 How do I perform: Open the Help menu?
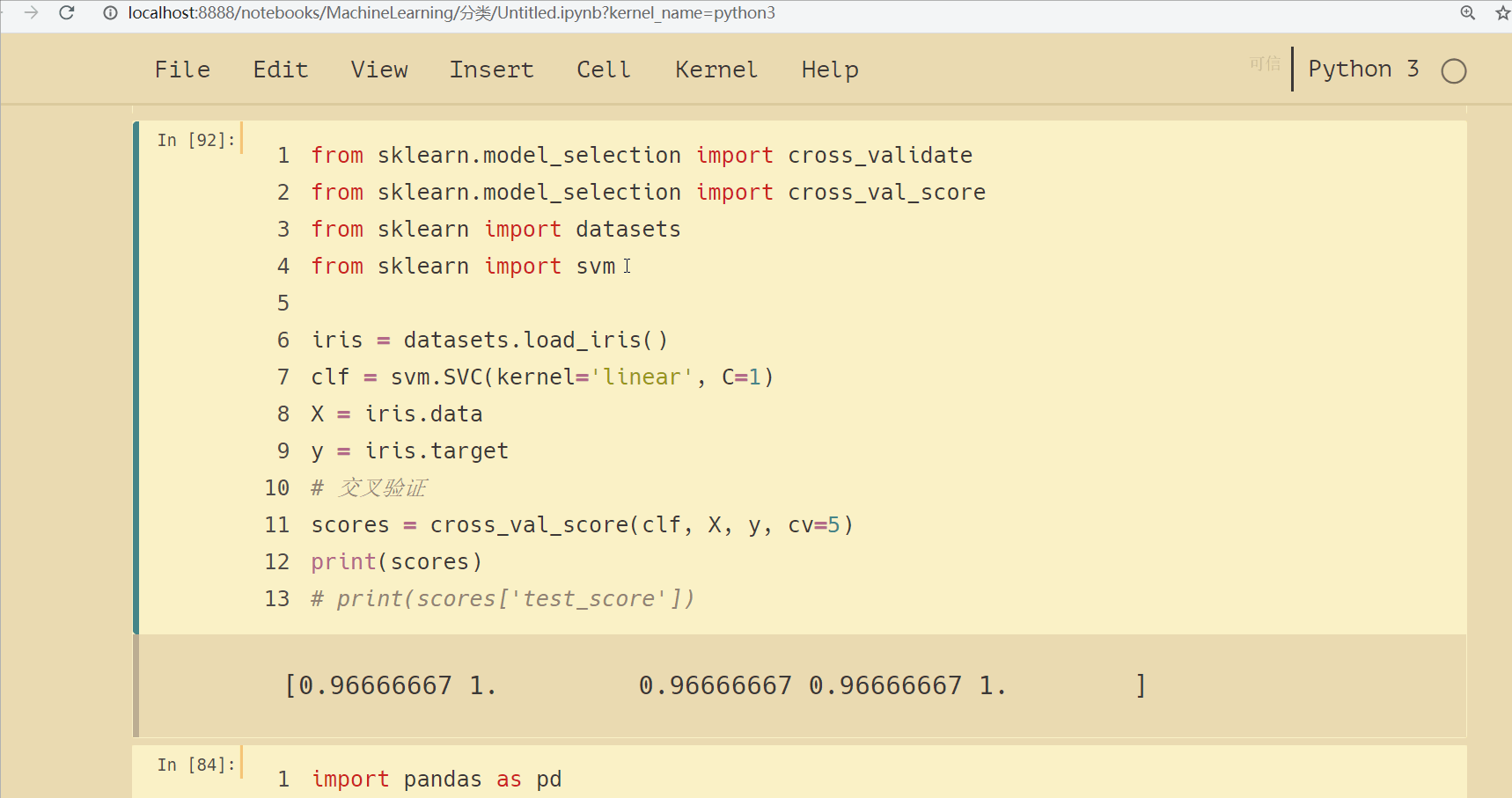[829, 70]
